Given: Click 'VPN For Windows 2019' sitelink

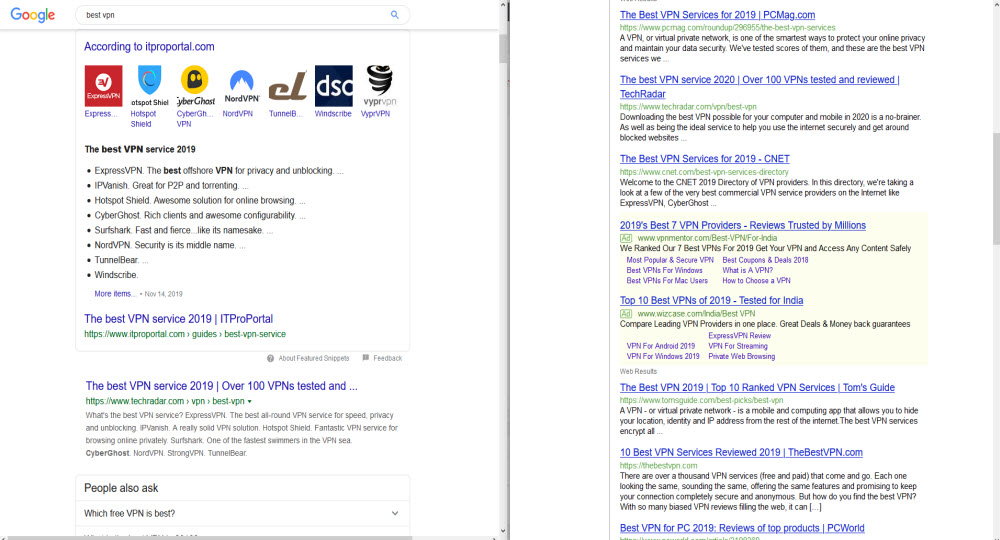Looking at the screenshot, I should point(663,356).
